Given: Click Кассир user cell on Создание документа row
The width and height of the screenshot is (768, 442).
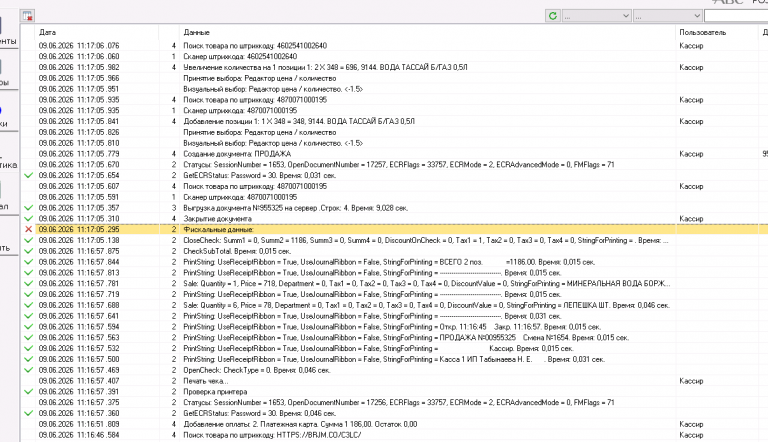Looking at the screenshot, I should [691, 153].
